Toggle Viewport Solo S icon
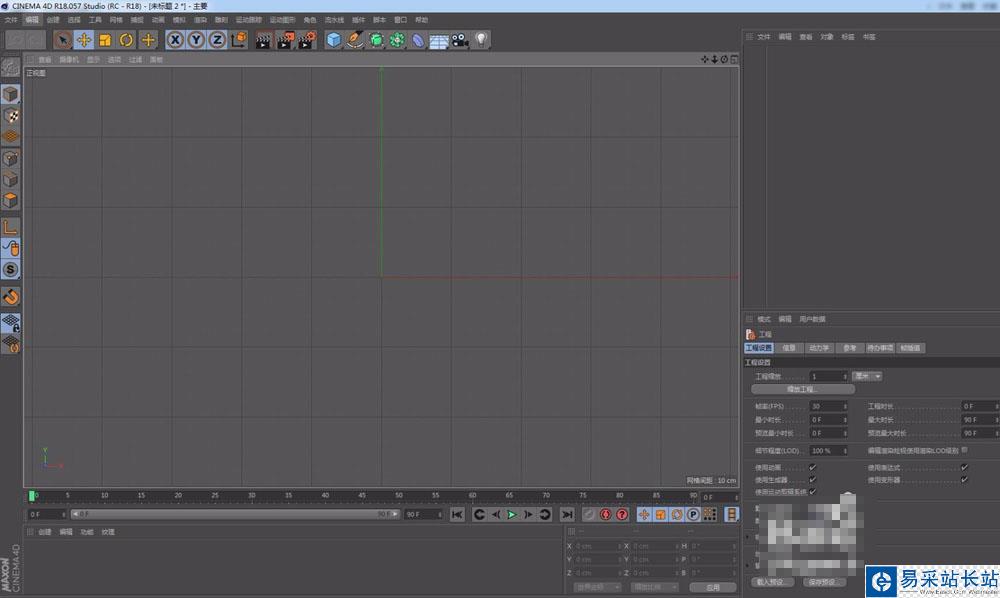1000x598 pixels. click(11, 270)
